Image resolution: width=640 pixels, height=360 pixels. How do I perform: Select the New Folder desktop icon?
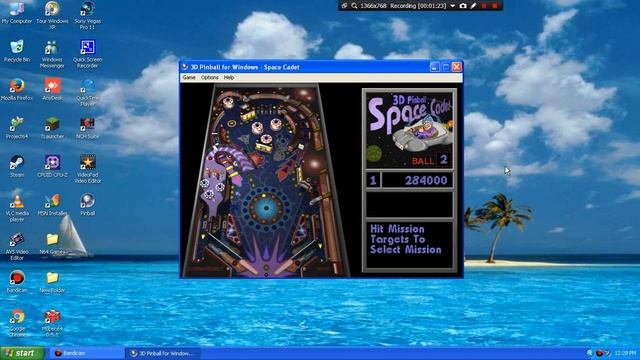pos(52,281)
